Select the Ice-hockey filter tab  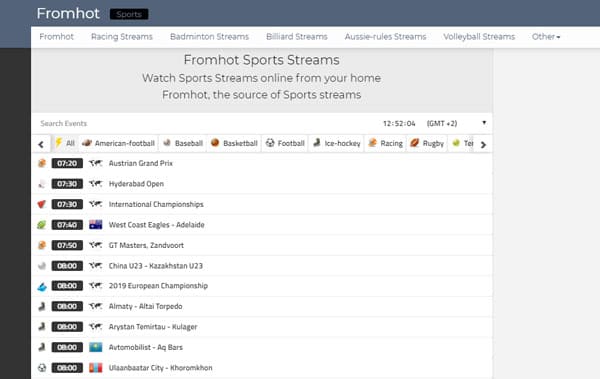pyautogui.click(x=336, y=144)
